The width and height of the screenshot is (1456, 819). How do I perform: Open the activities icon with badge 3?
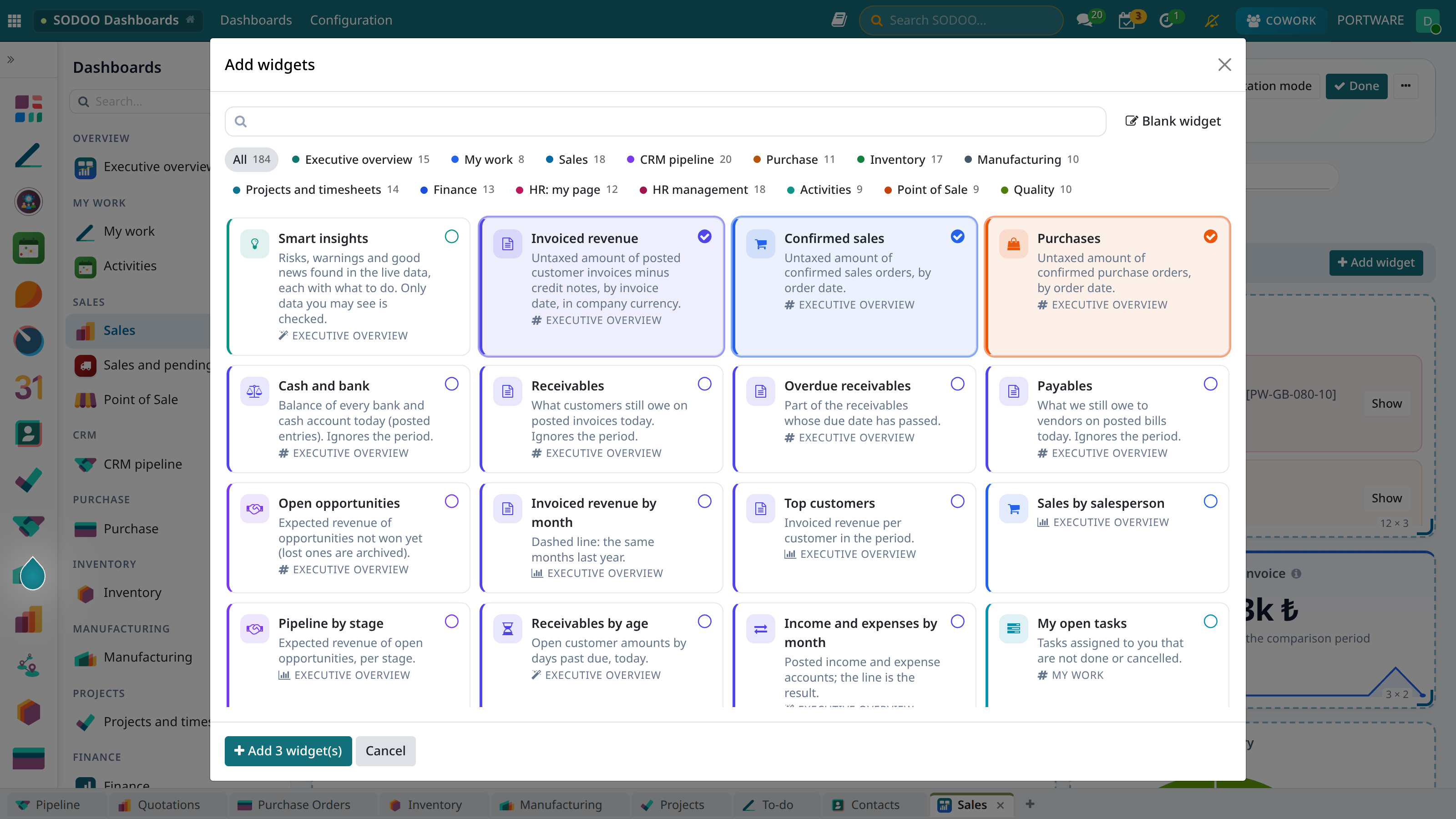tap(1127, 20)
